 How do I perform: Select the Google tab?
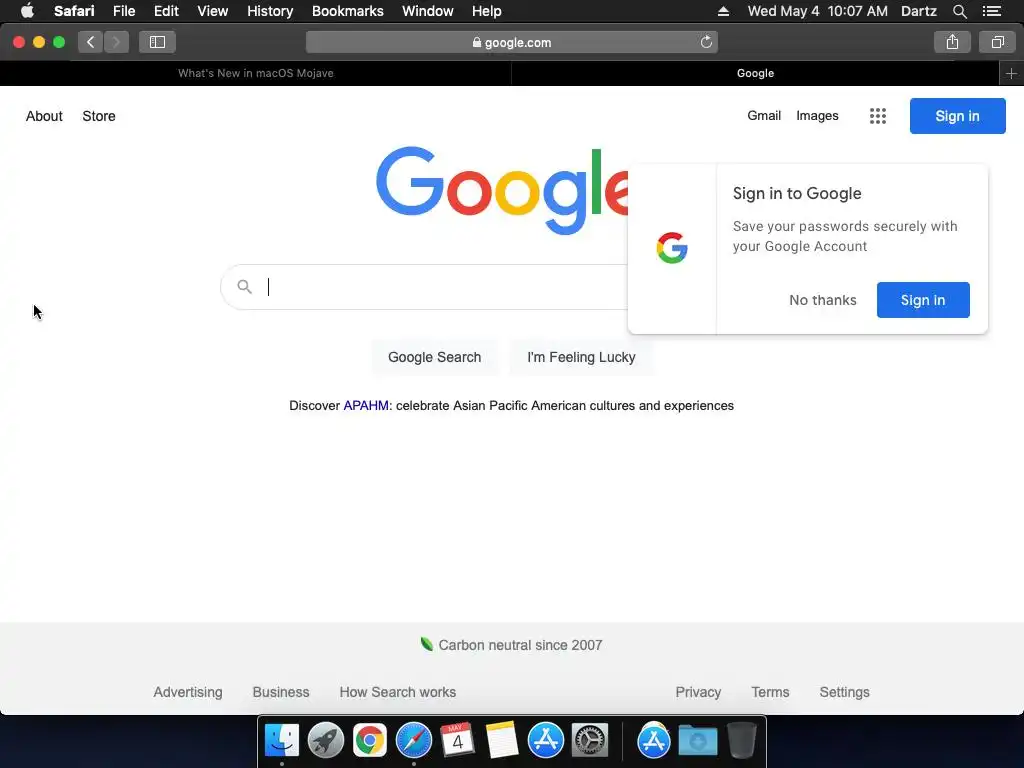756,73
